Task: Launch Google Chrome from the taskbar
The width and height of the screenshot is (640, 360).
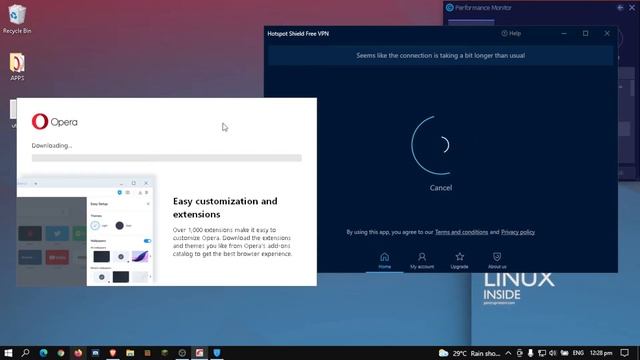Action: tap(61, 353)
